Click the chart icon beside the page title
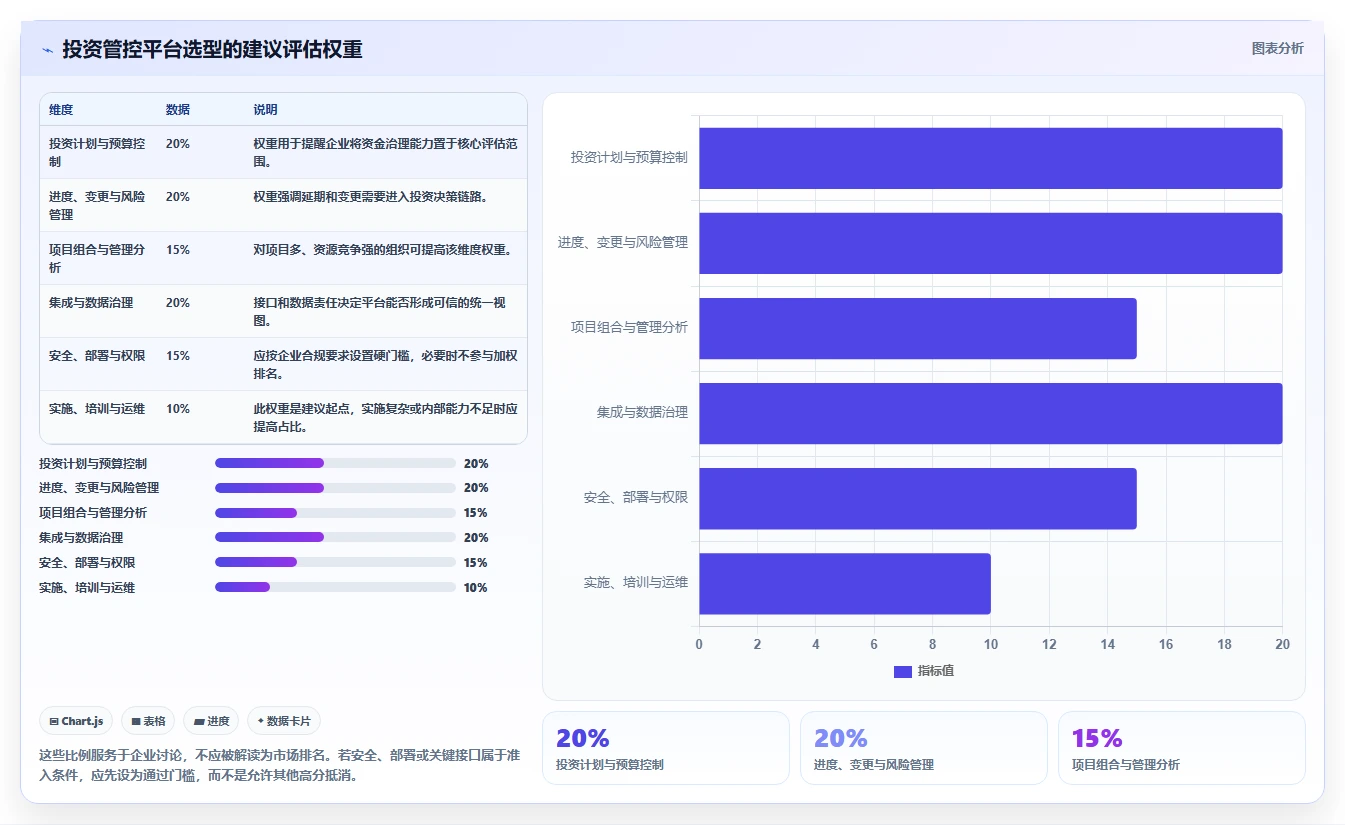Screen dimensions: 1345x825 coord(48,50)
